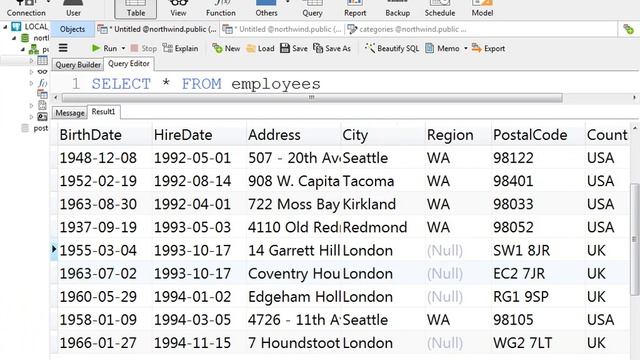Image resolution: width=640 pixels, height=360 pixels.
Task: Expand the Tables tree node
Action: [31, 61]
